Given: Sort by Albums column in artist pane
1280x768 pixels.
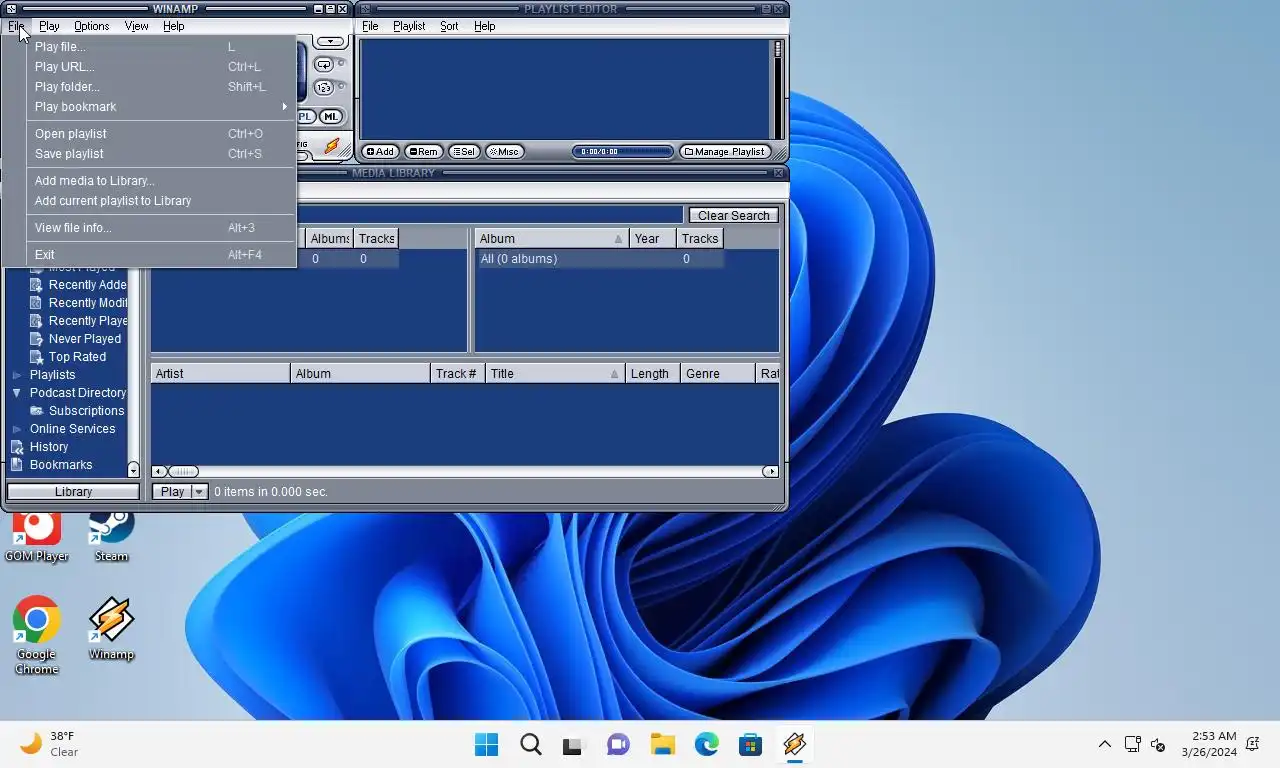Looking at the screenshot, I should pyautogui.click(x=329, y=238).
